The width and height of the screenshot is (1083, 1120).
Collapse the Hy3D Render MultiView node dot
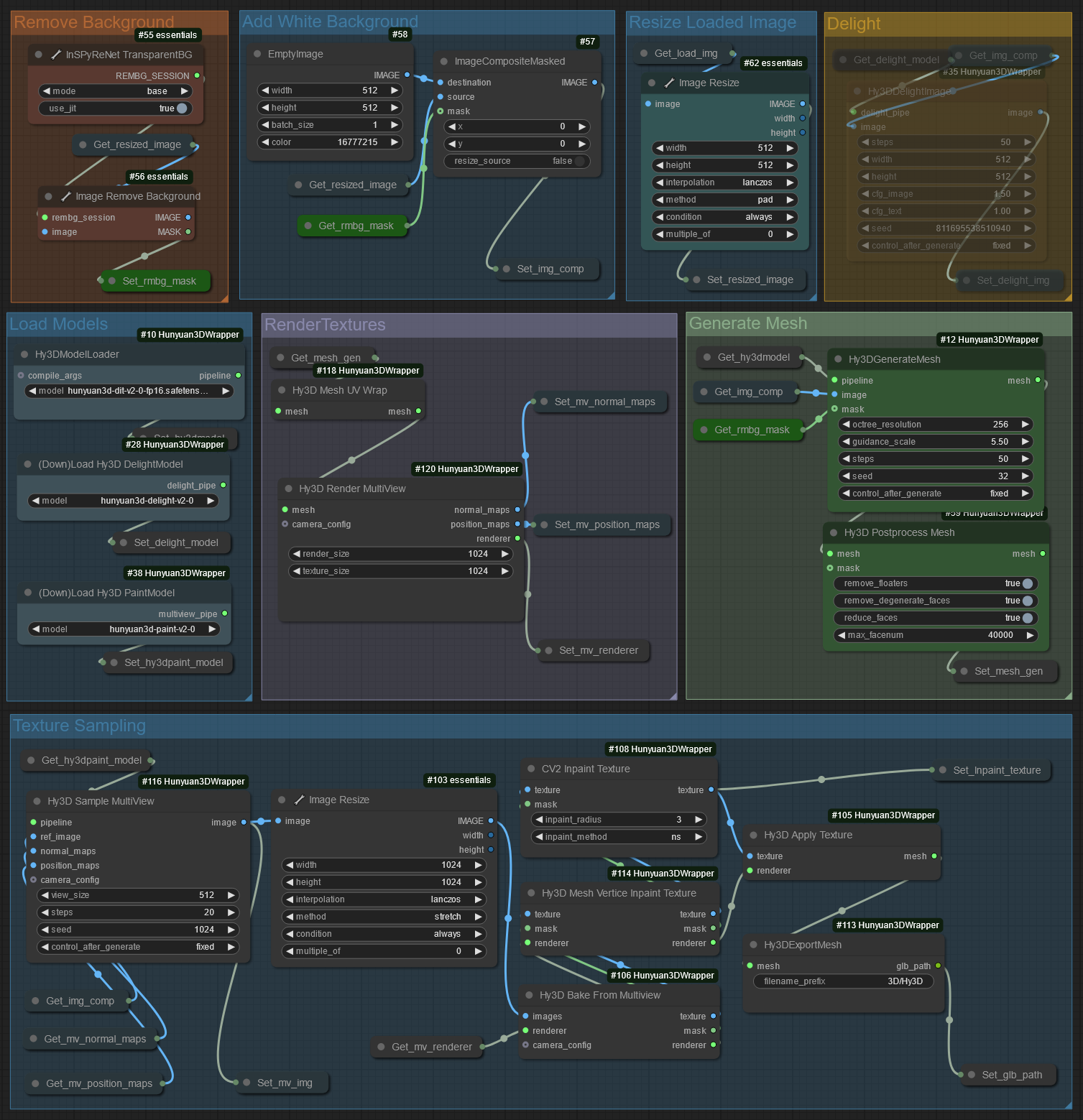tap(288, 489)
